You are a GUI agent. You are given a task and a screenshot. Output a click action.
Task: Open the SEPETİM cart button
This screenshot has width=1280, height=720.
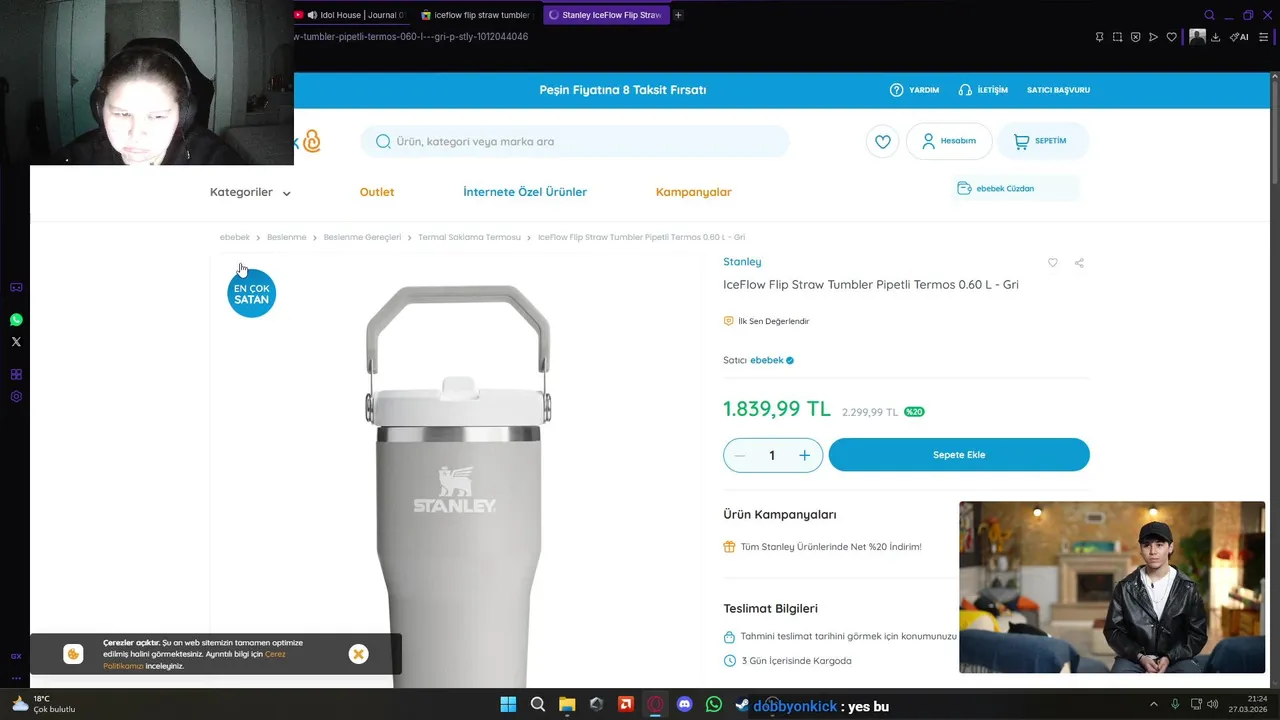(1041, 141)
